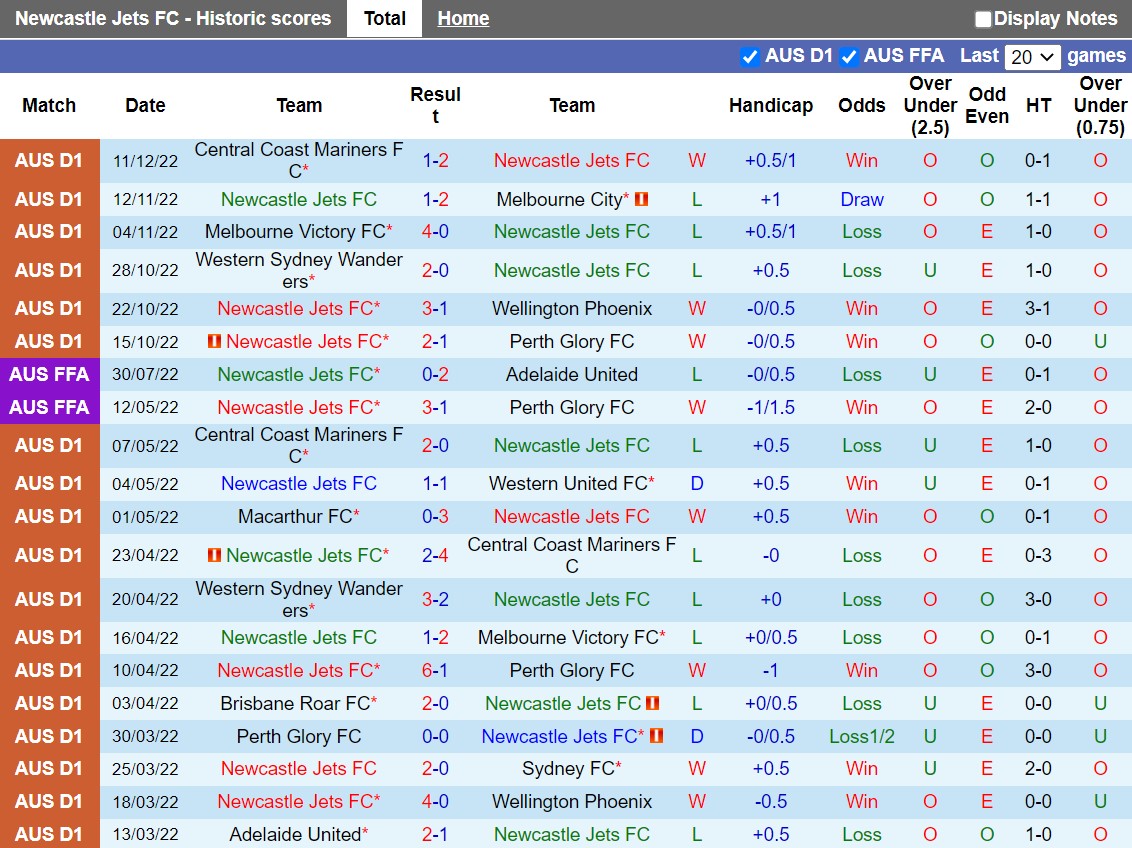Select the date 07/05/22
The width and height of the screenshot is (1132, 848).
pyautogui.click(x=145, y=445)
